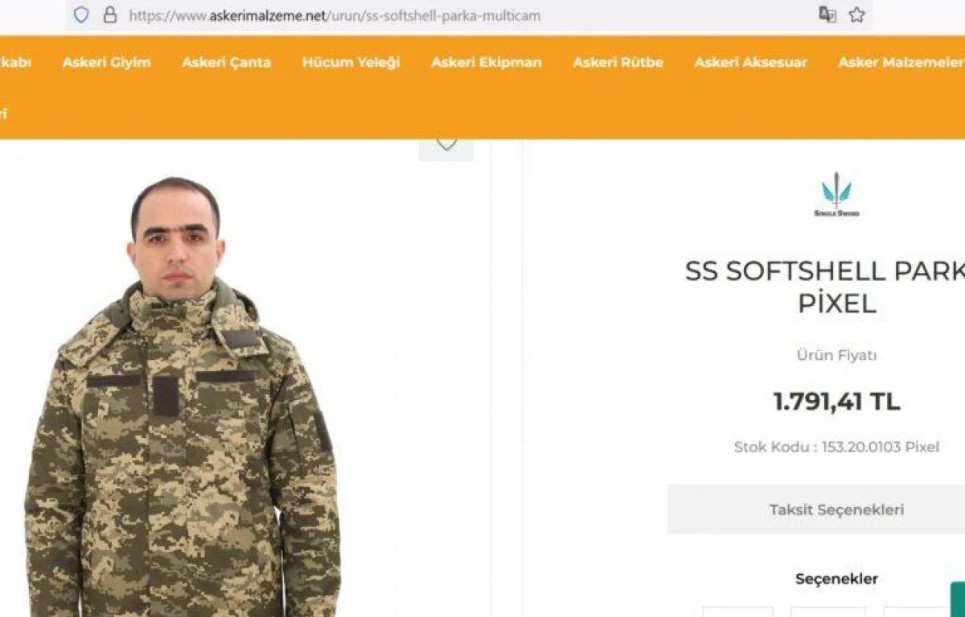Select the first option box under Seçenekler
Screen dimensions: 965x617
click(x=738, y=612)
